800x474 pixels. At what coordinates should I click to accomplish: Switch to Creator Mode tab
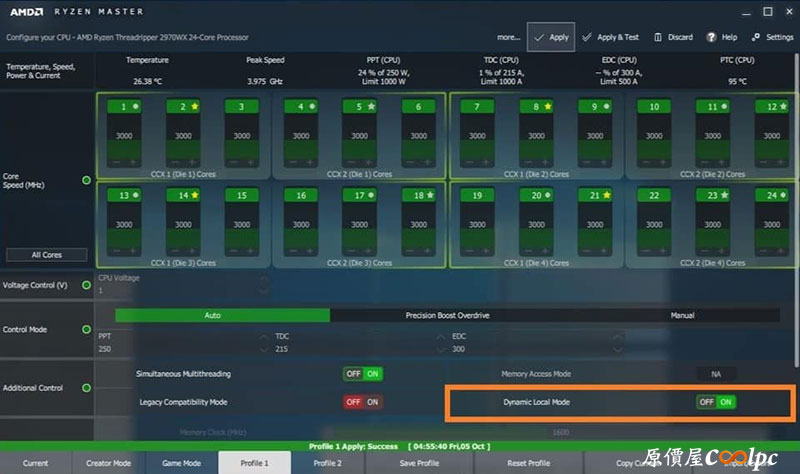[108, 463]
